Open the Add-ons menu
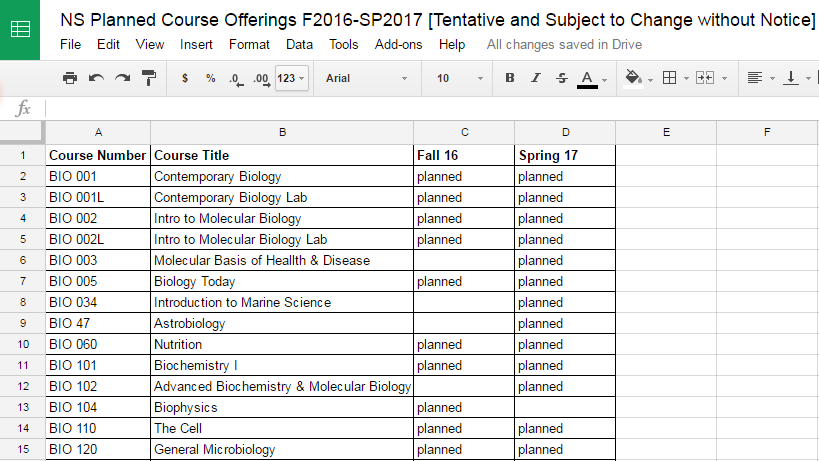 click(x=399, y=44)
